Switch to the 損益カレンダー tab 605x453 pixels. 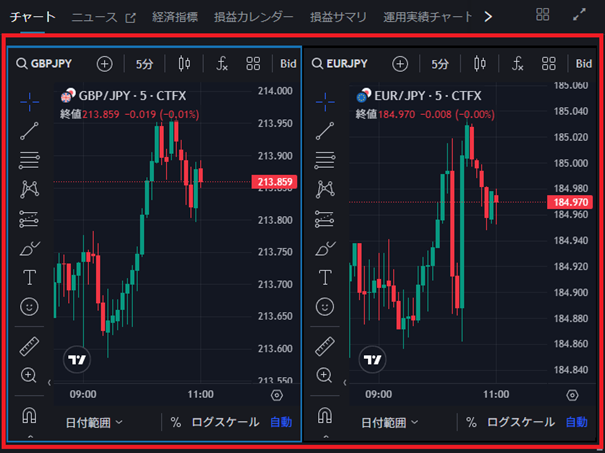(x=253, y=17)
